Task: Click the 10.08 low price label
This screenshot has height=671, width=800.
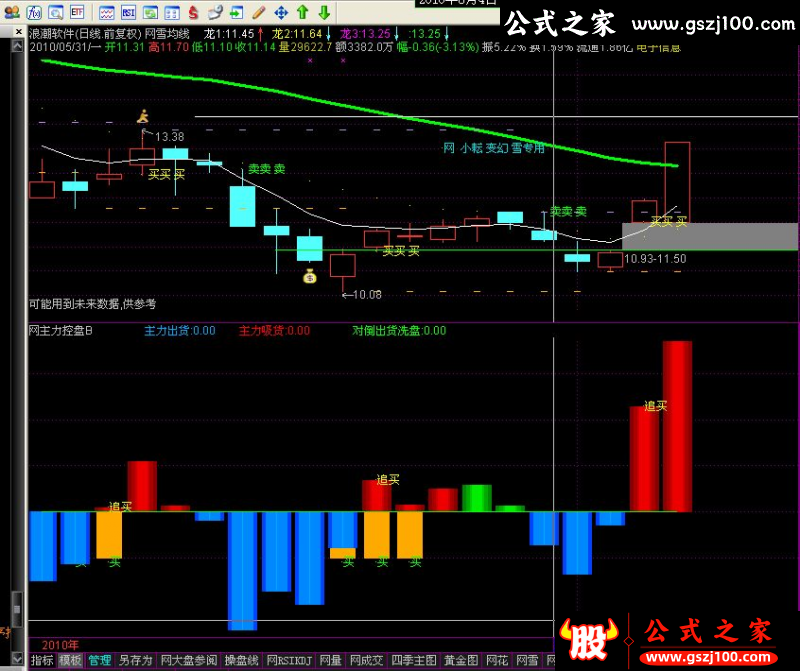Action: pos(367,295)
